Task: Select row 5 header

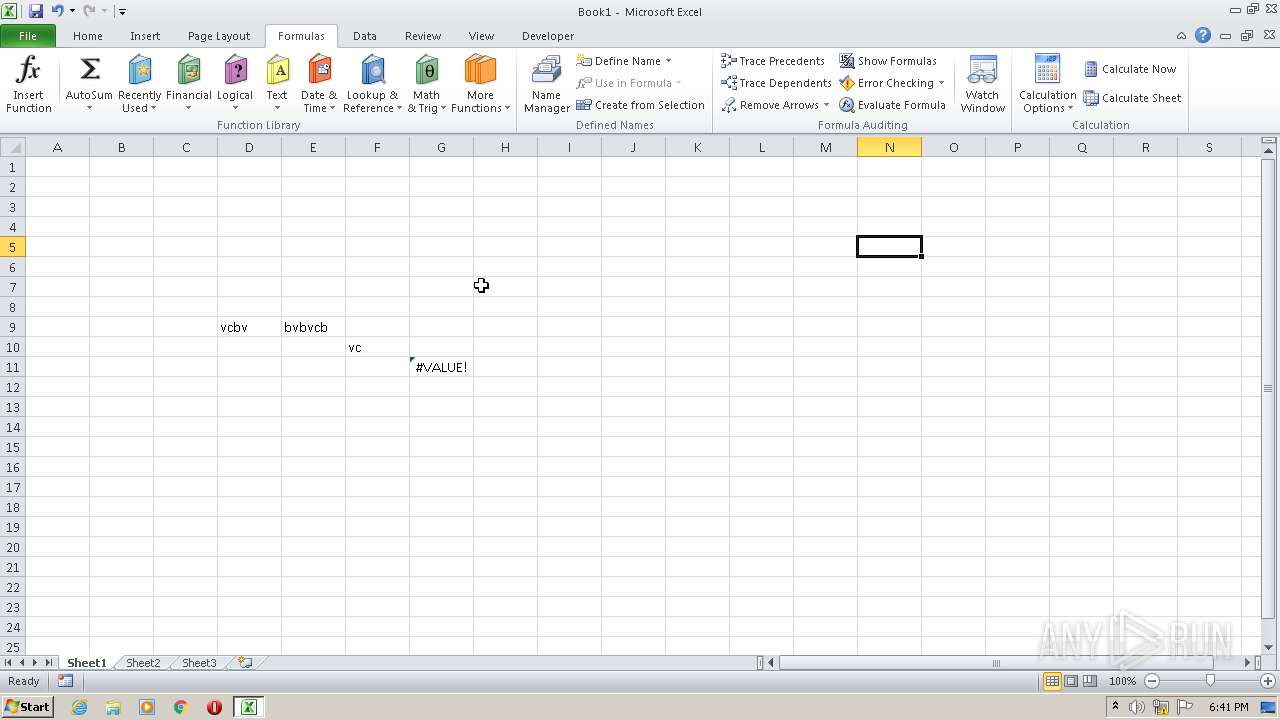Action: (x=12, y=247)
